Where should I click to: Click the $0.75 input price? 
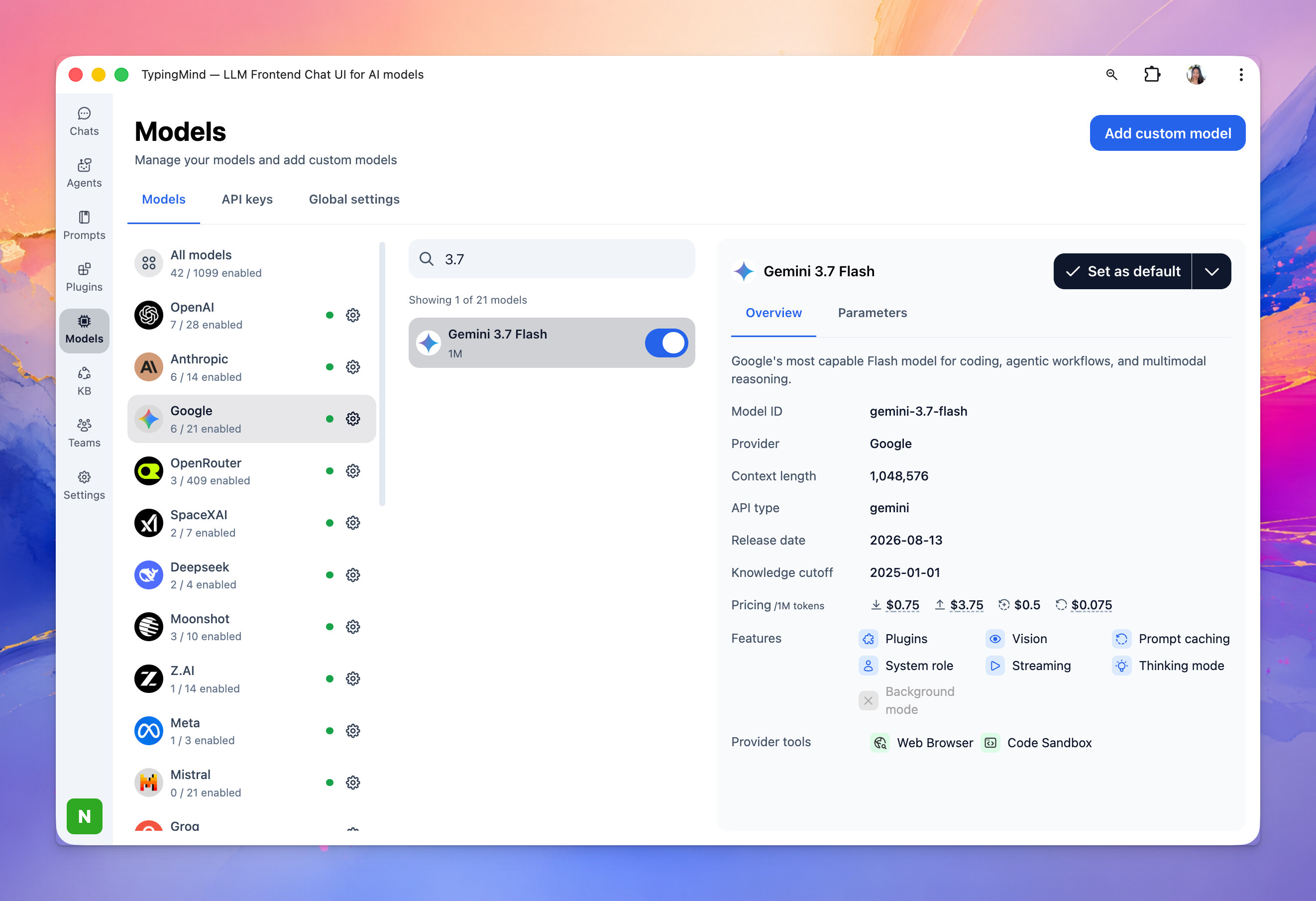tap(902, 605)
